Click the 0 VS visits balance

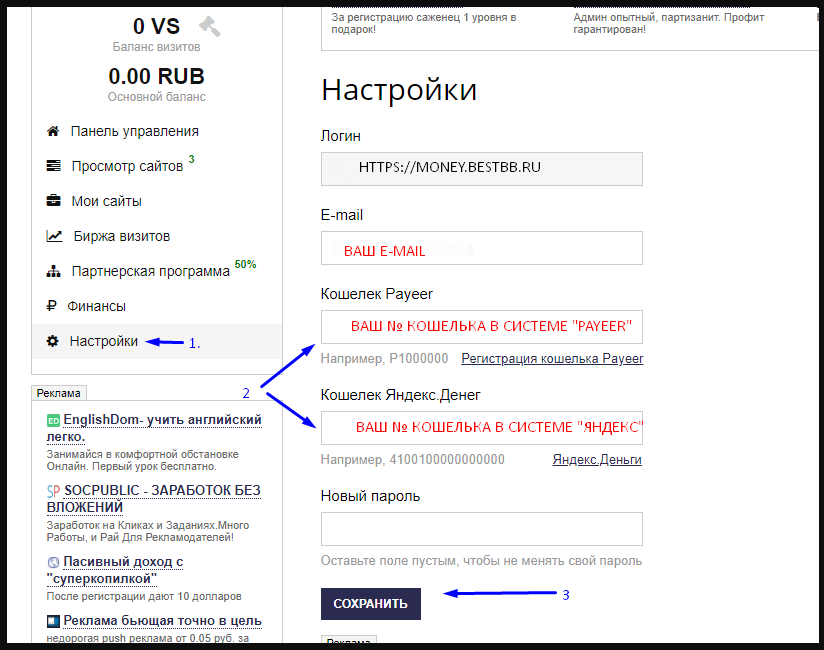pos(156,26)
